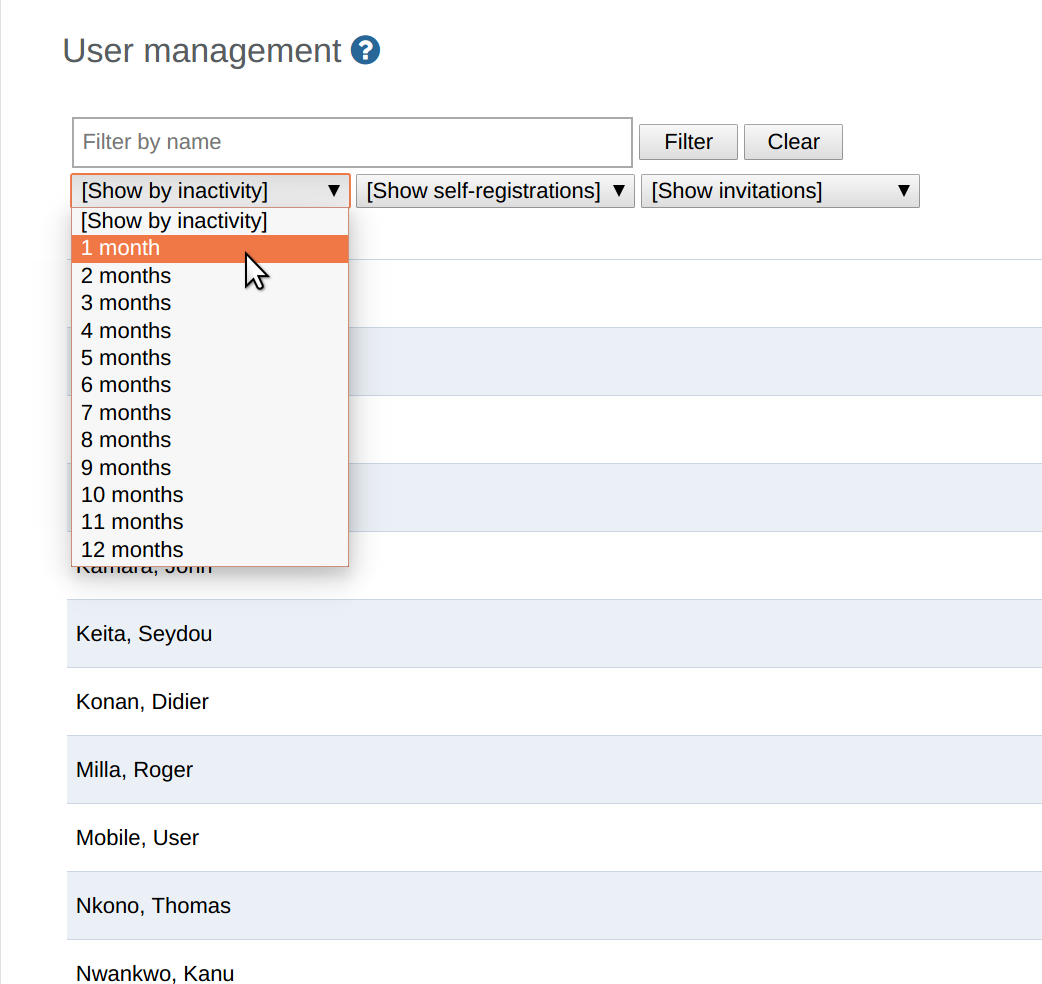Click the help question mark icon
Viewport: 1042px width, 984px height.
[365, 50]
